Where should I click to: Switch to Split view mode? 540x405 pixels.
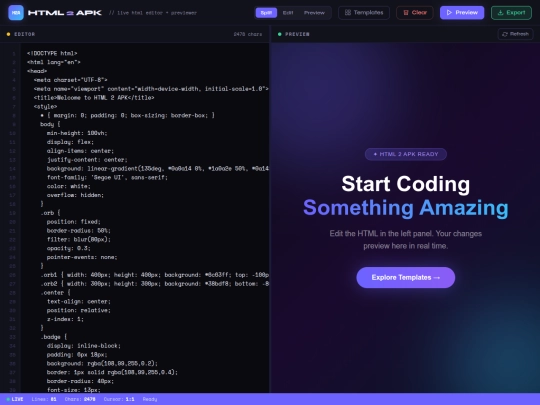[266, 13]
